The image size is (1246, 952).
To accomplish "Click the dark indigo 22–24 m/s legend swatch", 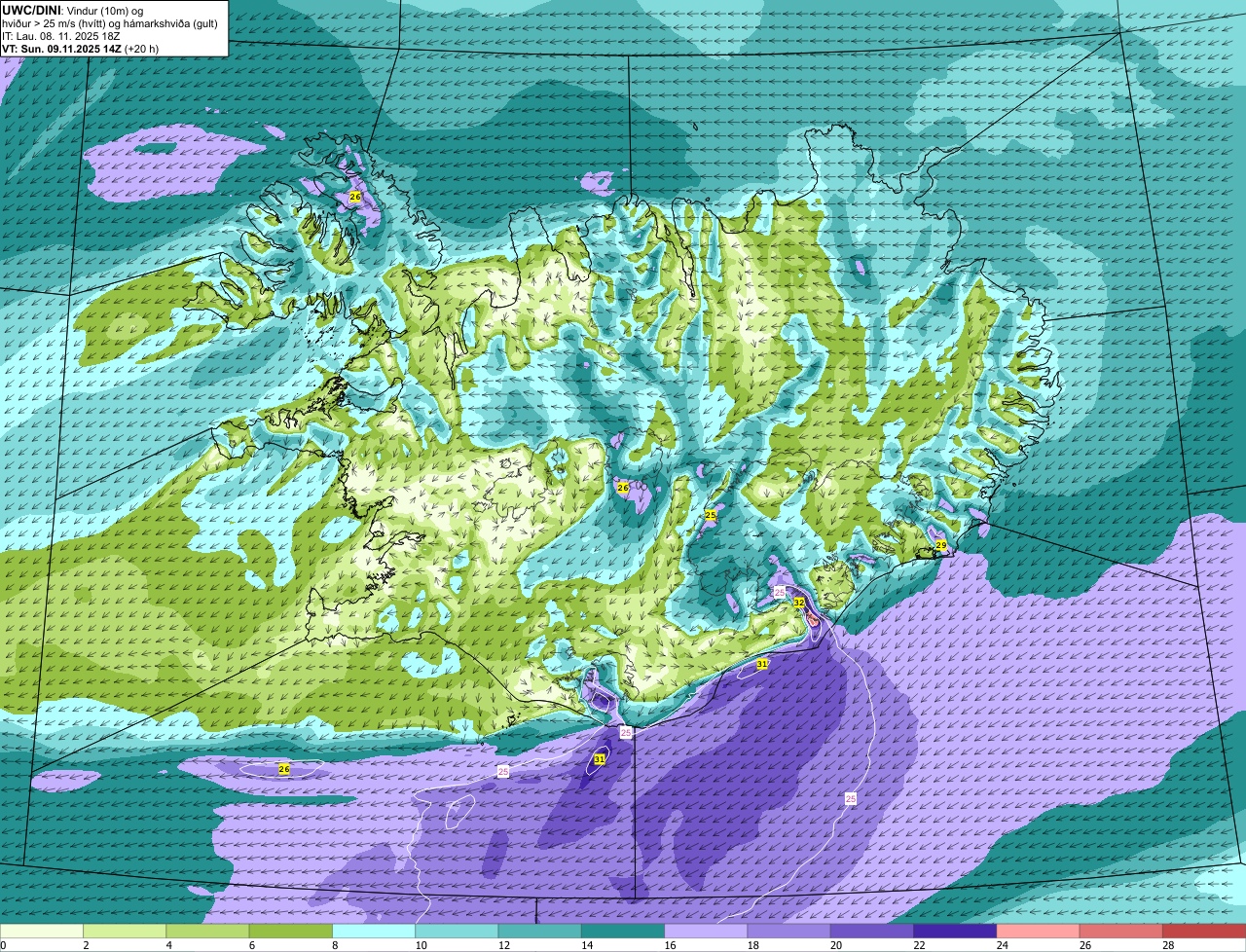I will 956,932.
